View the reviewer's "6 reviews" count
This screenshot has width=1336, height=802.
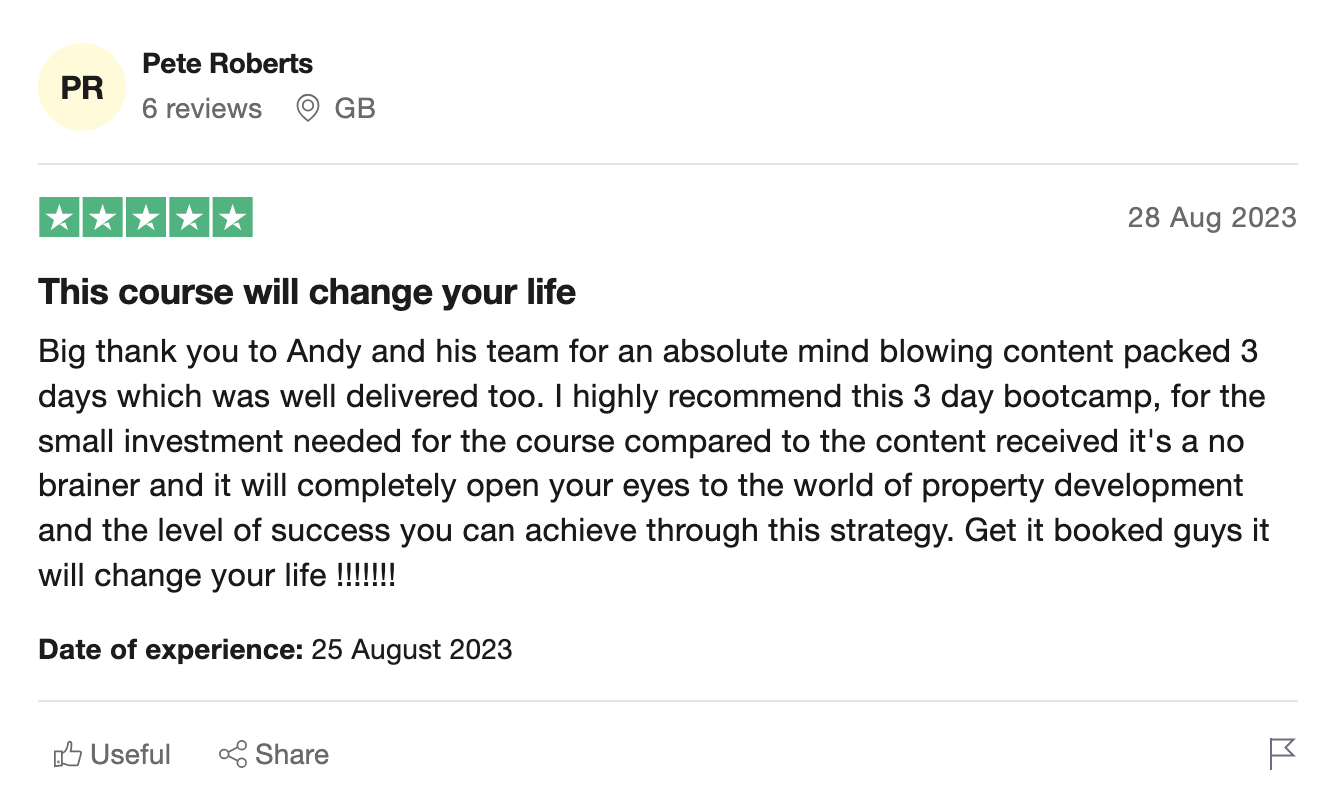click(x=202, y=108)
